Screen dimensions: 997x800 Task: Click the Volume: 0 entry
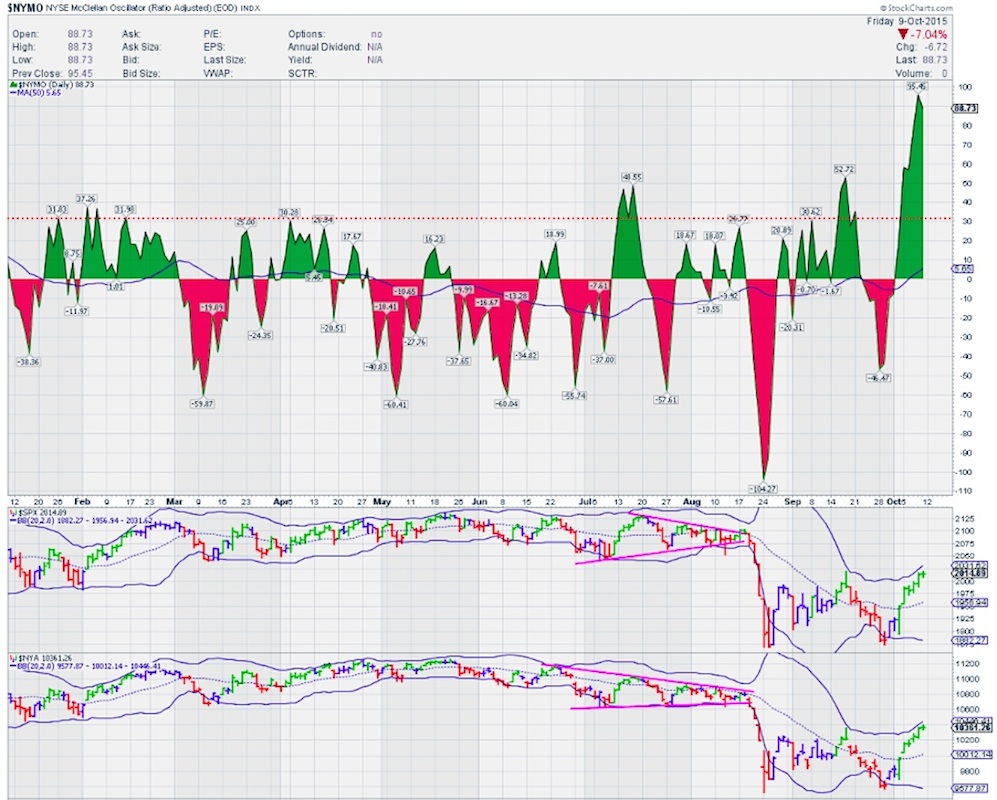click(x=921, y=74)
